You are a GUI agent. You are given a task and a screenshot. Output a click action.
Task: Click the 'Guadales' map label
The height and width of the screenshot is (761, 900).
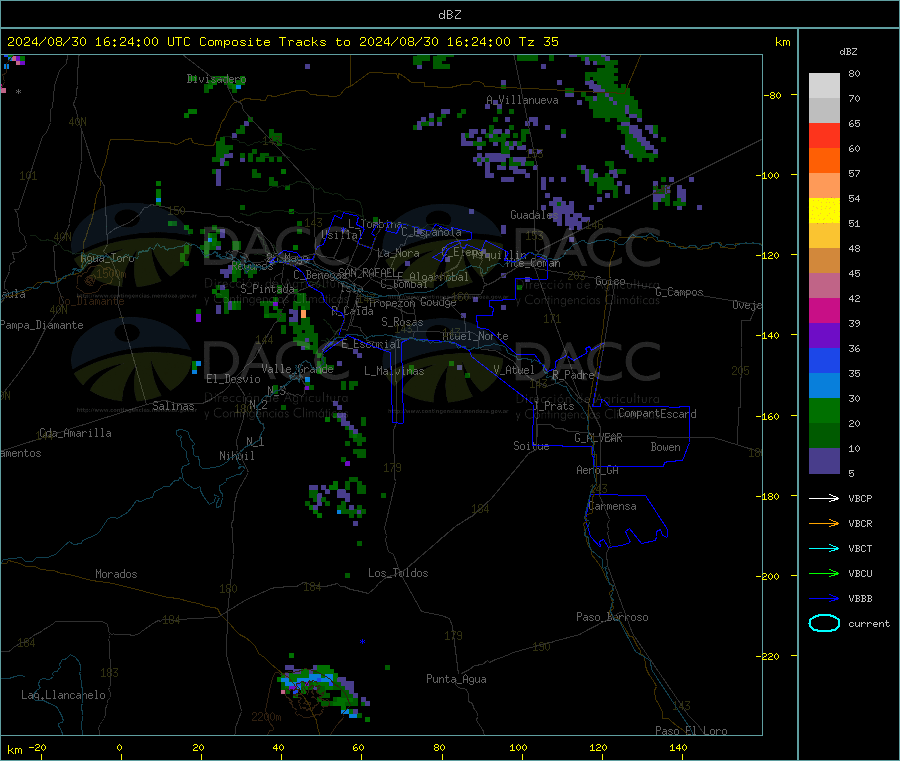click(x=534, y=215)
